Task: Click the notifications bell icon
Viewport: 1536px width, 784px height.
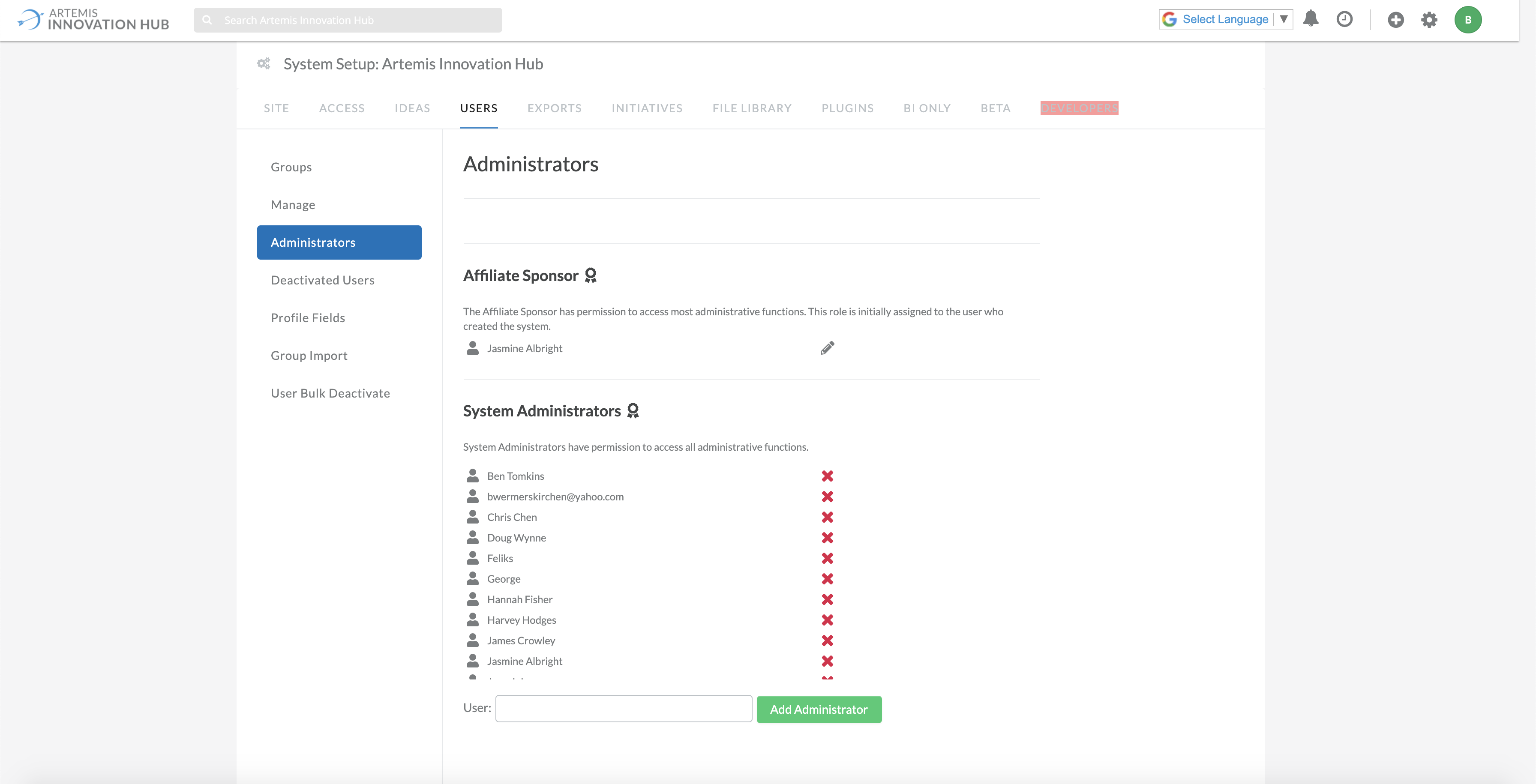Action: (x=1311, y=19)
